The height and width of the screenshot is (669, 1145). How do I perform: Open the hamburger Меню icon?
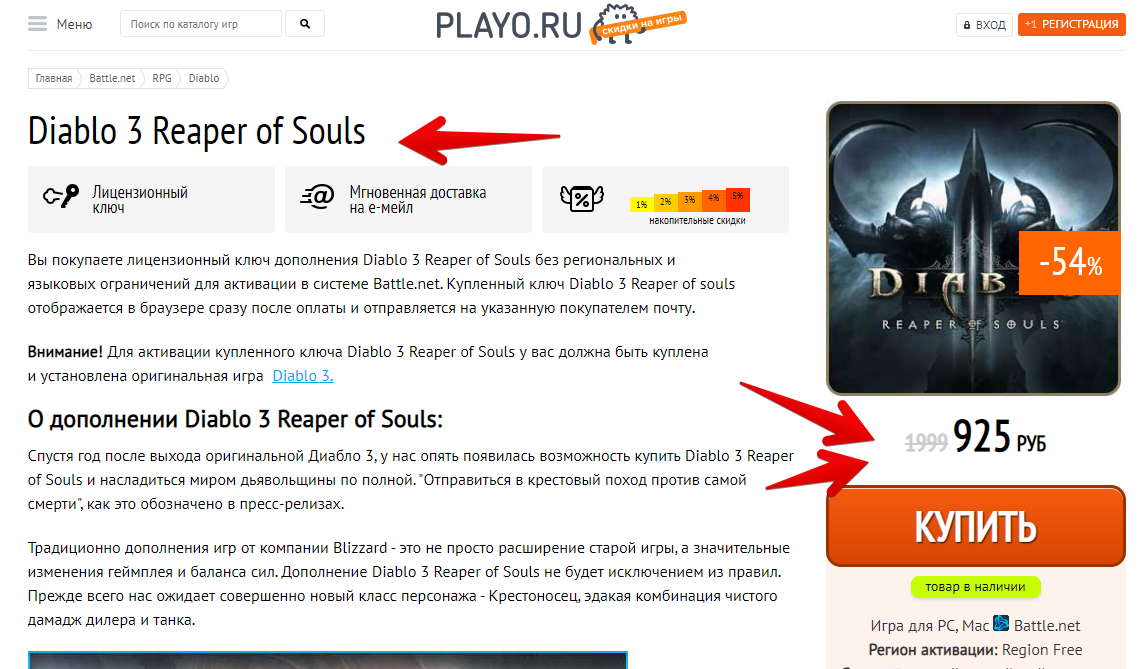pos(37,24)
